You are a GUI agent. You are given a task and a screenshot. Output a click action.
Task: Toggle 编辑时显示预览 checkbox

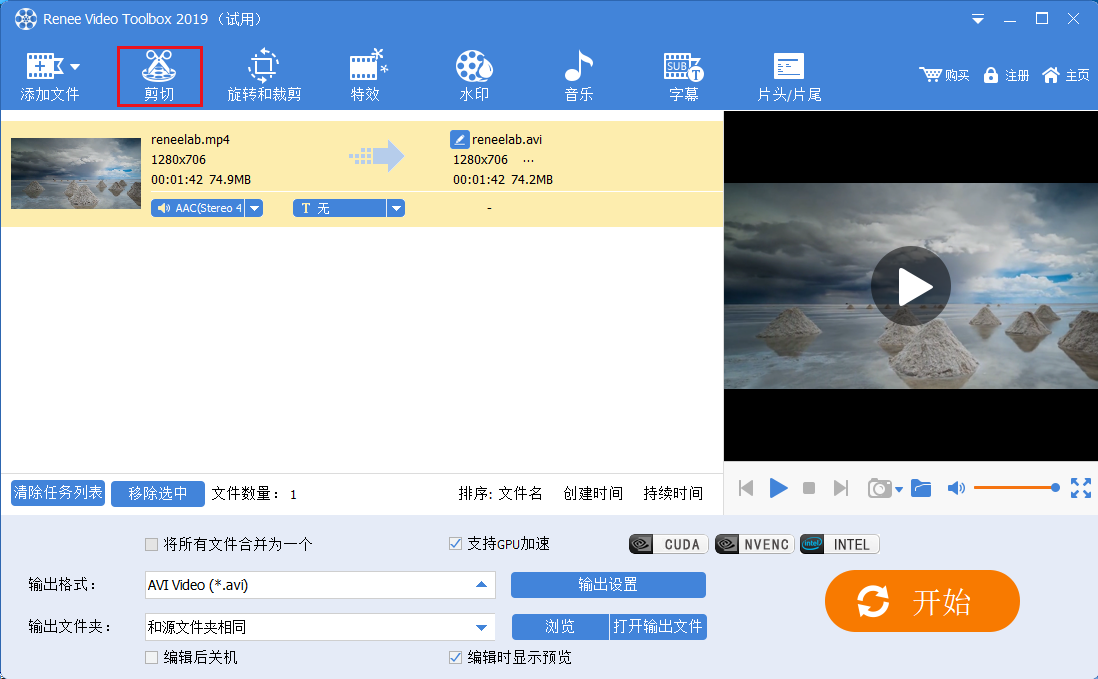[x=455, y=657]
